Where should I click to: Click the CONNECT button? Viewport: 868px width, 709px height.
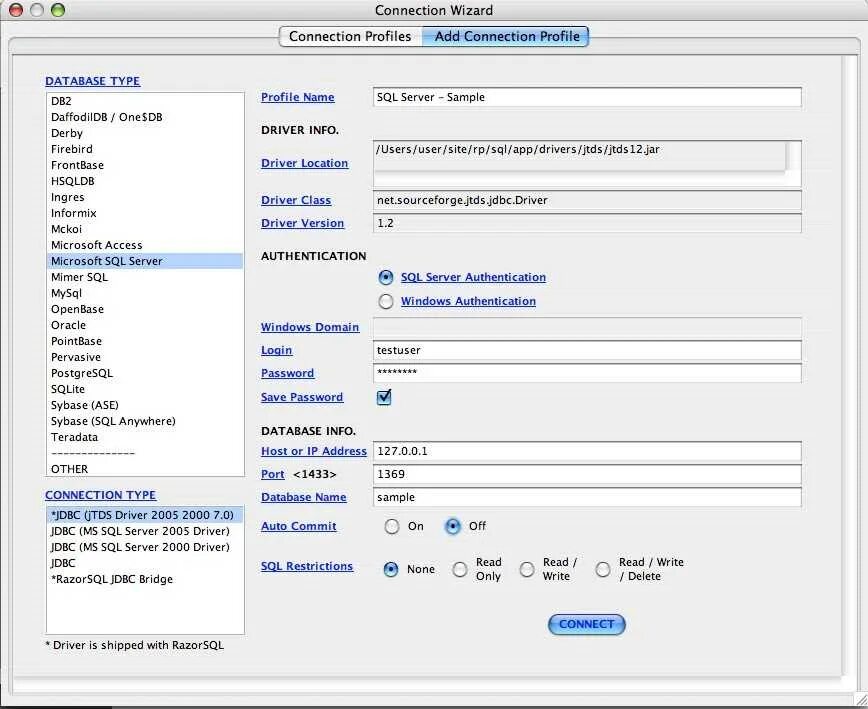[x=586, y=624]
